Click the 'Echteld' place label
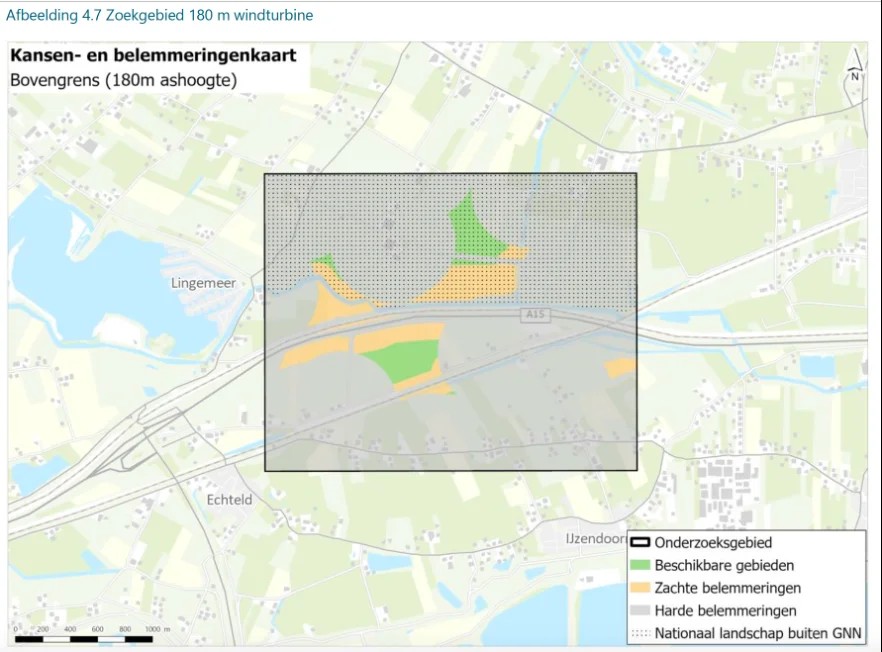The image size is (882, 652). point(230,500)
